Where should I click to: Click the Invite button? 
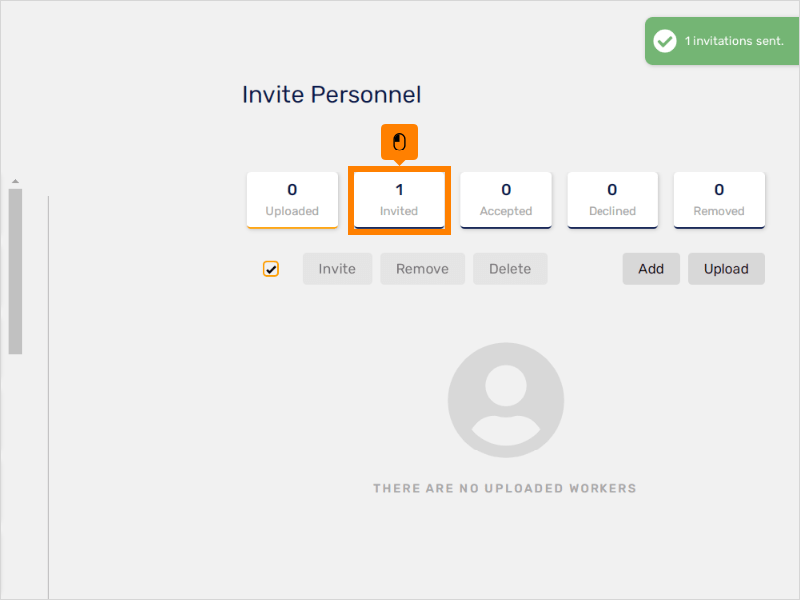tap(337, 268)
